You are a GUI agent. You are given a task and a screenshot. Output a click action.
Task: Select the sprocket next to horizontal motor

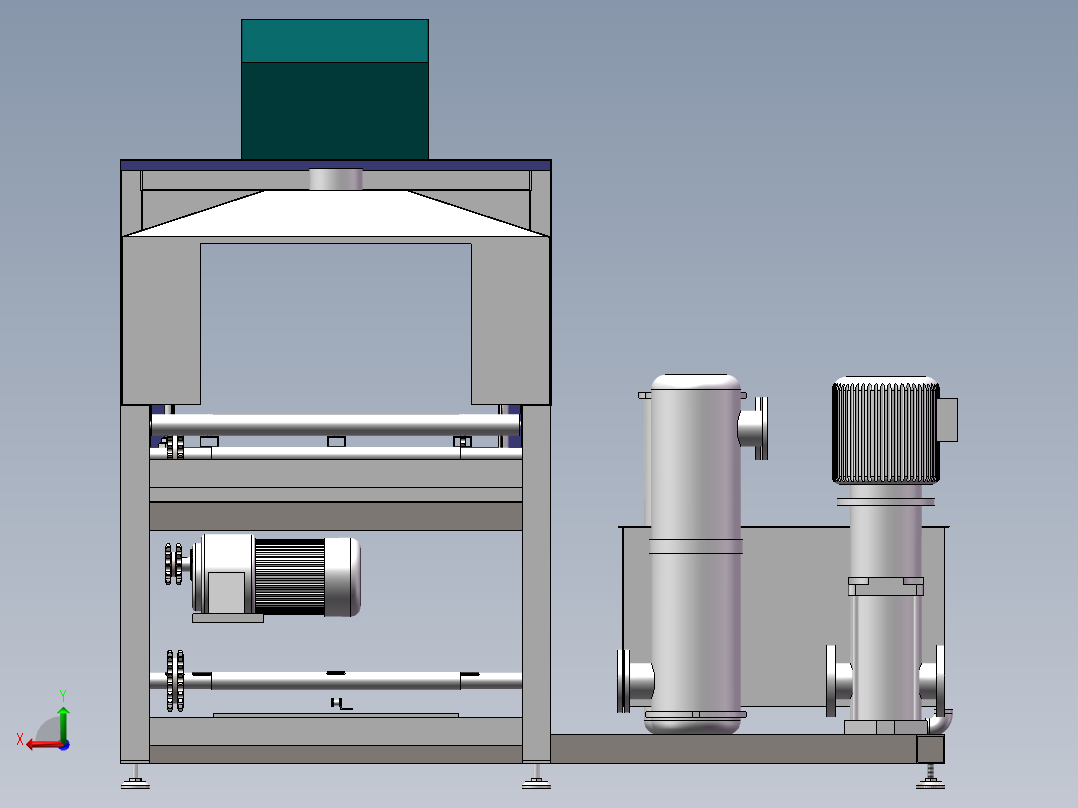[x=174, y=564]
